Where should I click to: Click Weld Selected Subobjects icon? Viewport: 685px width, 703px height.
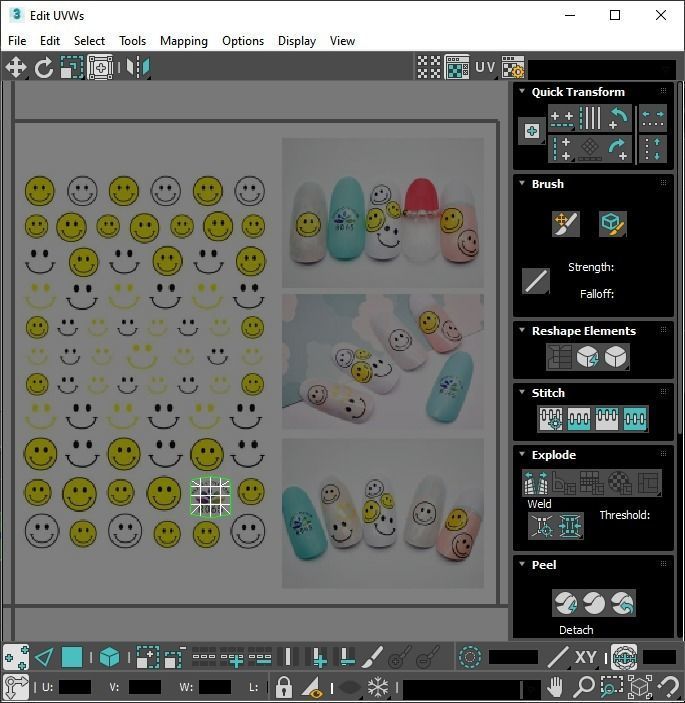tap(570, 525)
